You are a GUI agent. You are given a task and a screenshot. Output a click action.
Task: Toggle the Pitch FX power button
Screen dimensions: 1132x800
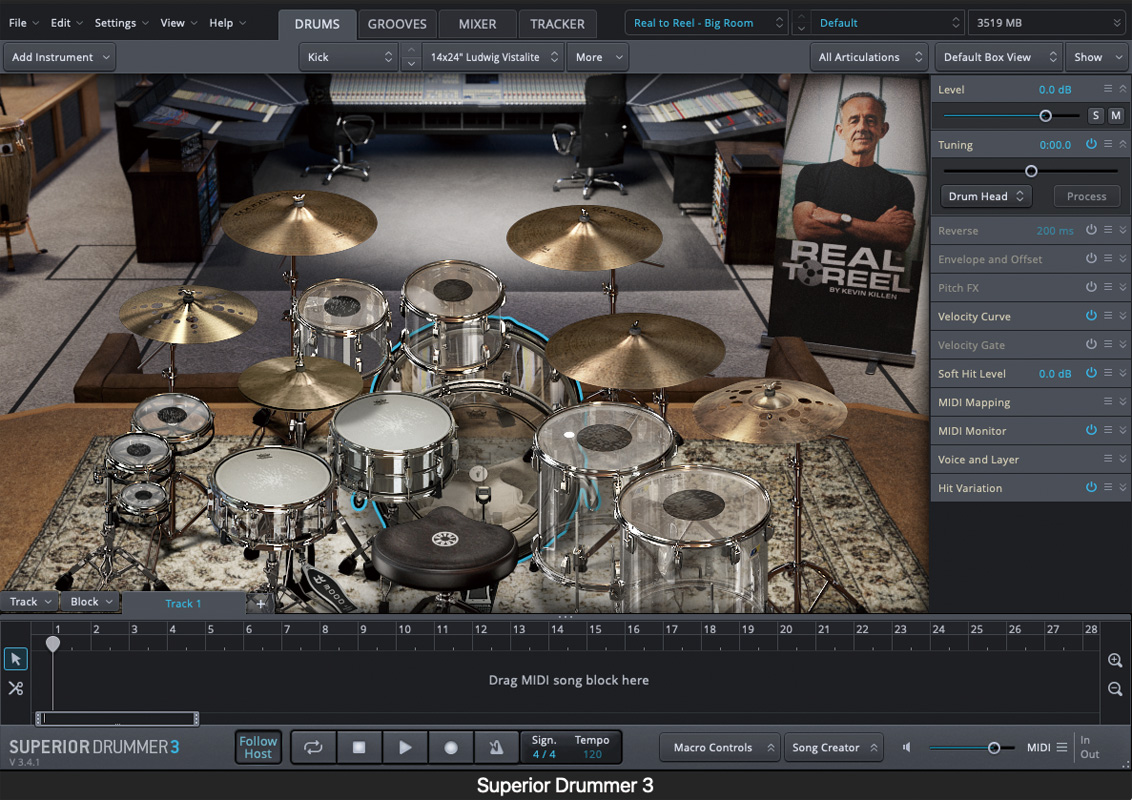coord(1092,287)
